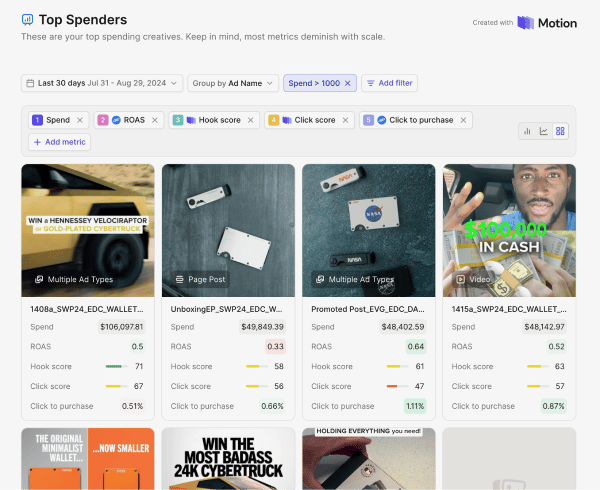The width and height of the screenshot is (600, 490).
Task: Select the ROAS metric chip
Action: pos(129,120)
